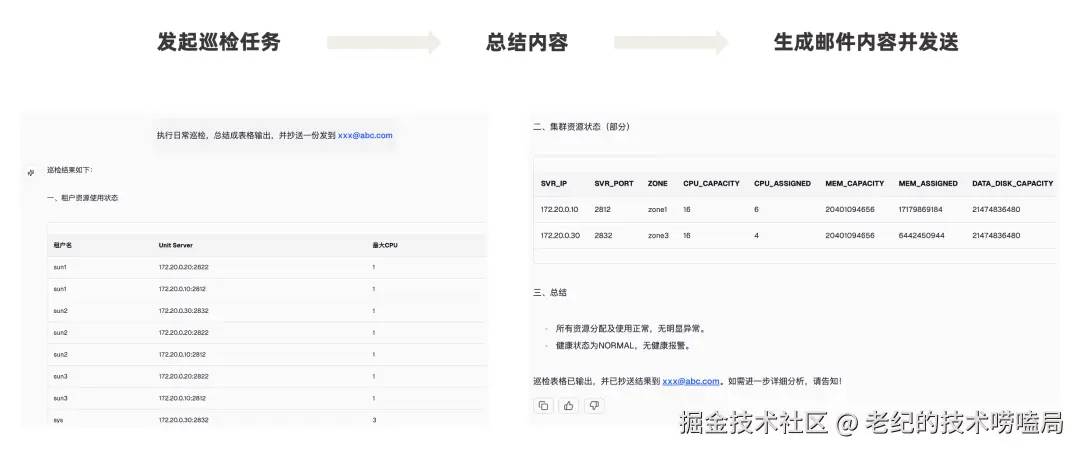
Task: Select 172.20.0.30:2832 in the sun2 row
Action: point(183,311)
